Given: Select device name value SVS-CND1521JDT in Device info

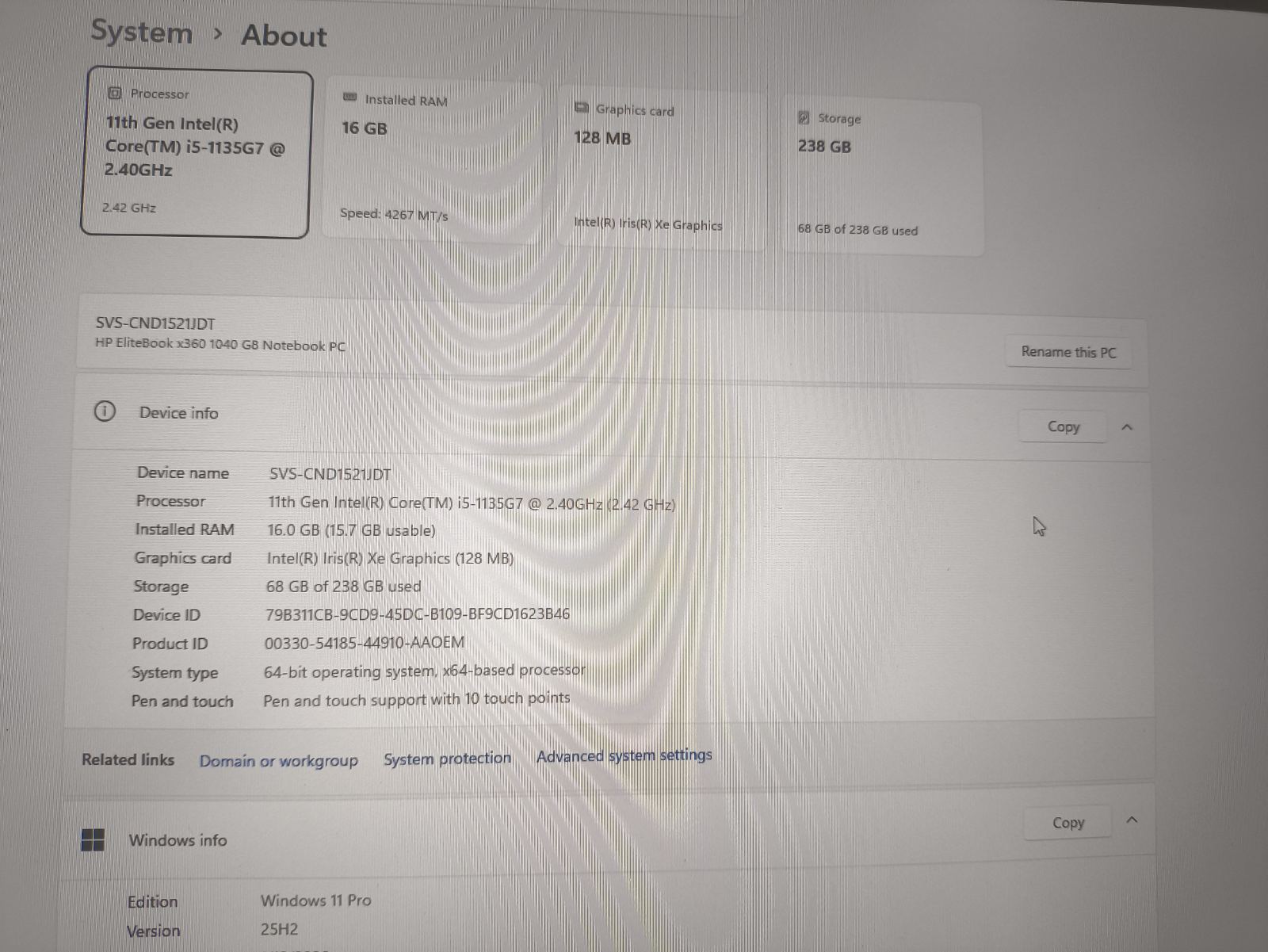Looking at the screenshot, I should pyautogui.click(x=330, y=474).
